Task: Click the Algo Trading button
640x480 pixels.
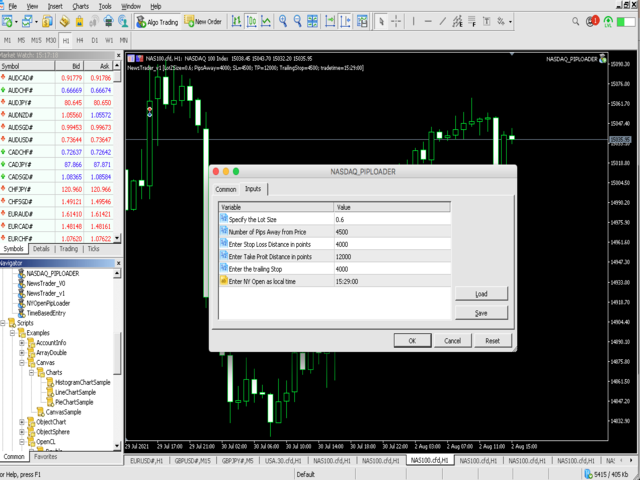Action: (158, 22)
